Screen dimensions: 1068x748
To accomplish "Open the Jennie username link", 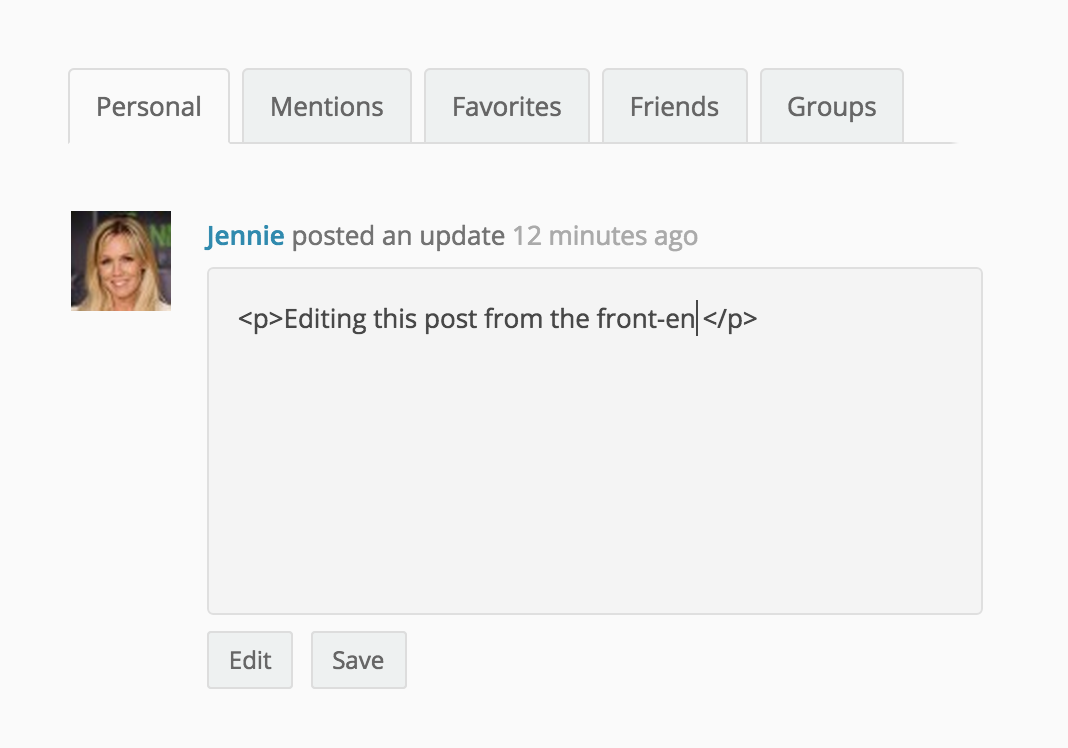I will point(245,236).
